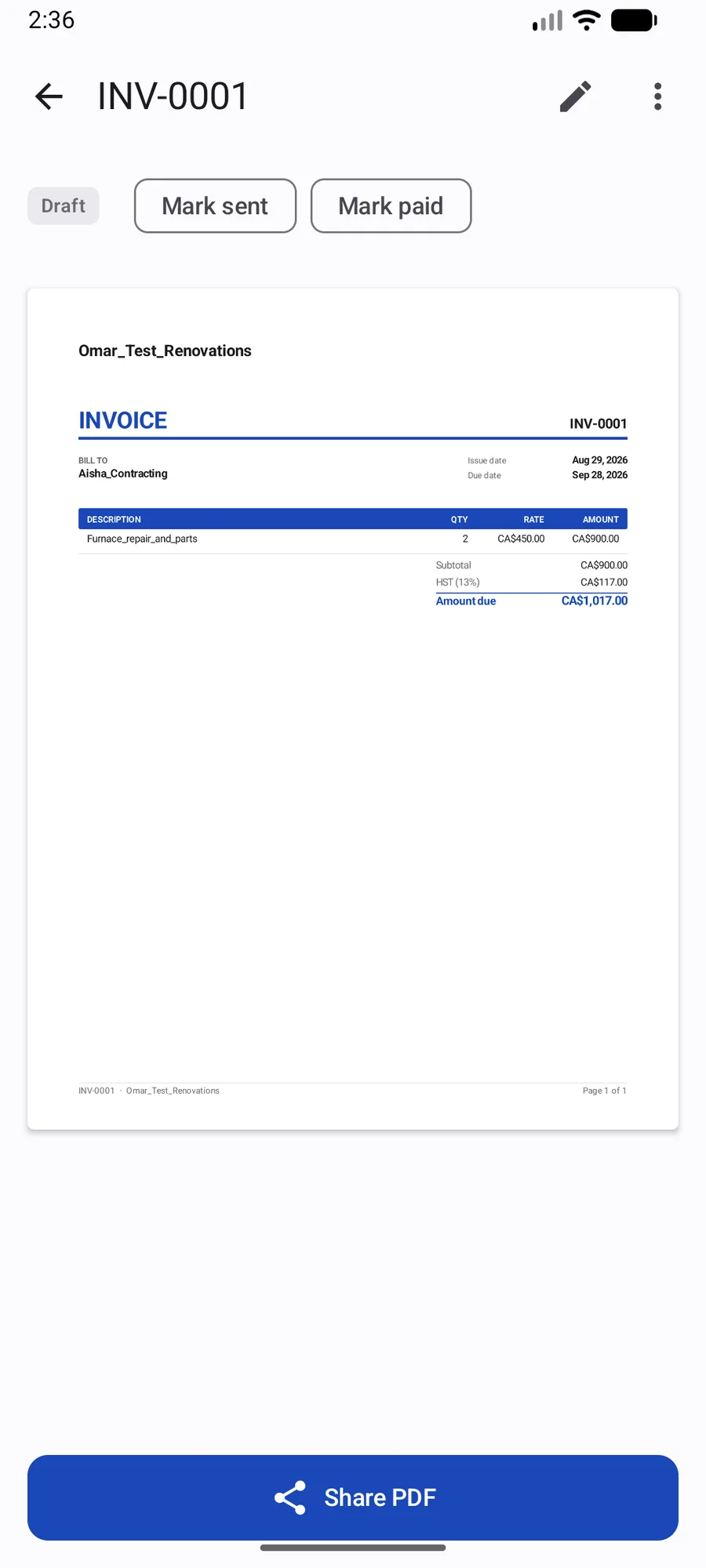Viewport: 706px width, 1568px height.
Task: Tap the cellular signal icon
Action: 548,20
